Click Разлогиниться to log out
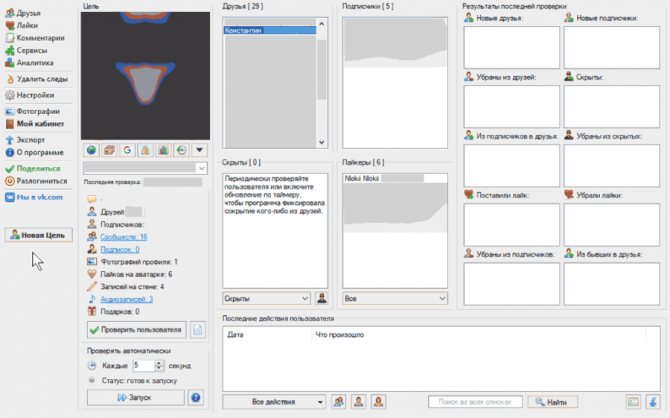The image size is (670, 418). tap(36, 181)
